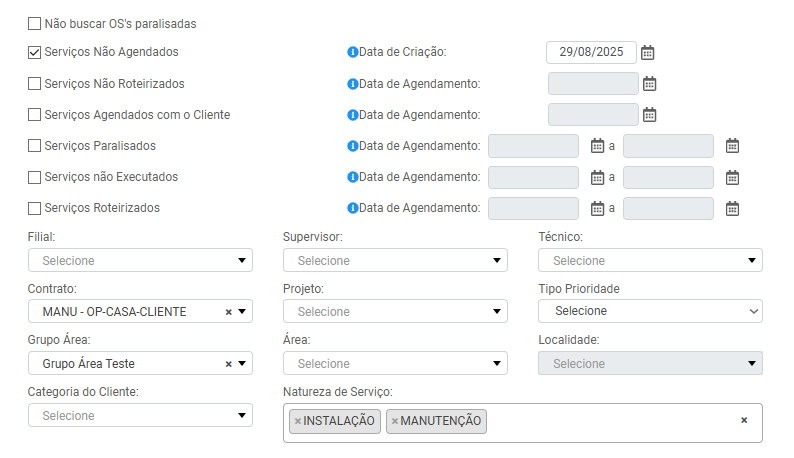Open end-date calendar for Serviços não Executados
Image resolution: width=794 pixels, height=458 pixels.
[x=732, y=178]
